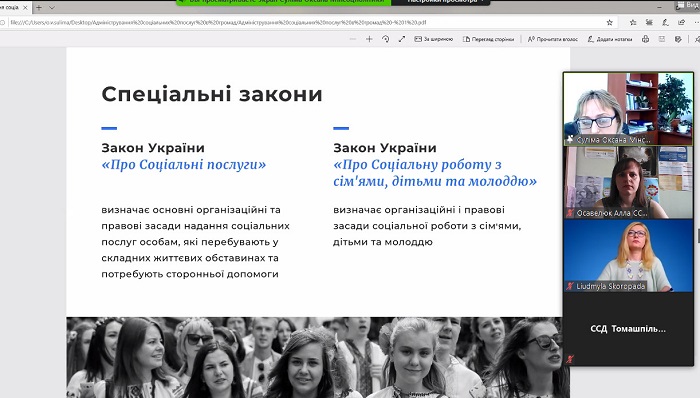The height and width of the screenshot is (398, 700).
Task: Click 'Додати нотатки' add notes button
Action: click(610, 39)
